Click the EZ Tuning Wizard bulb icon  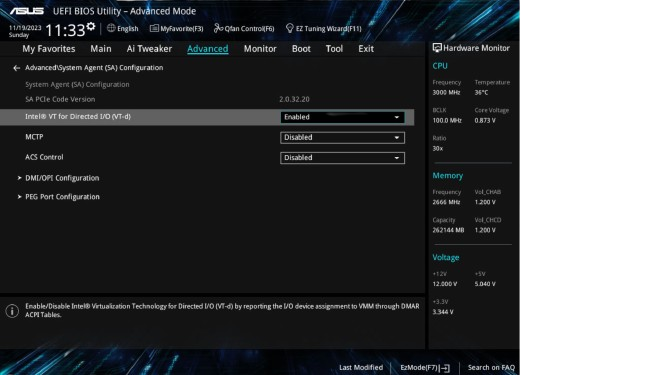(x=290, y=28)
